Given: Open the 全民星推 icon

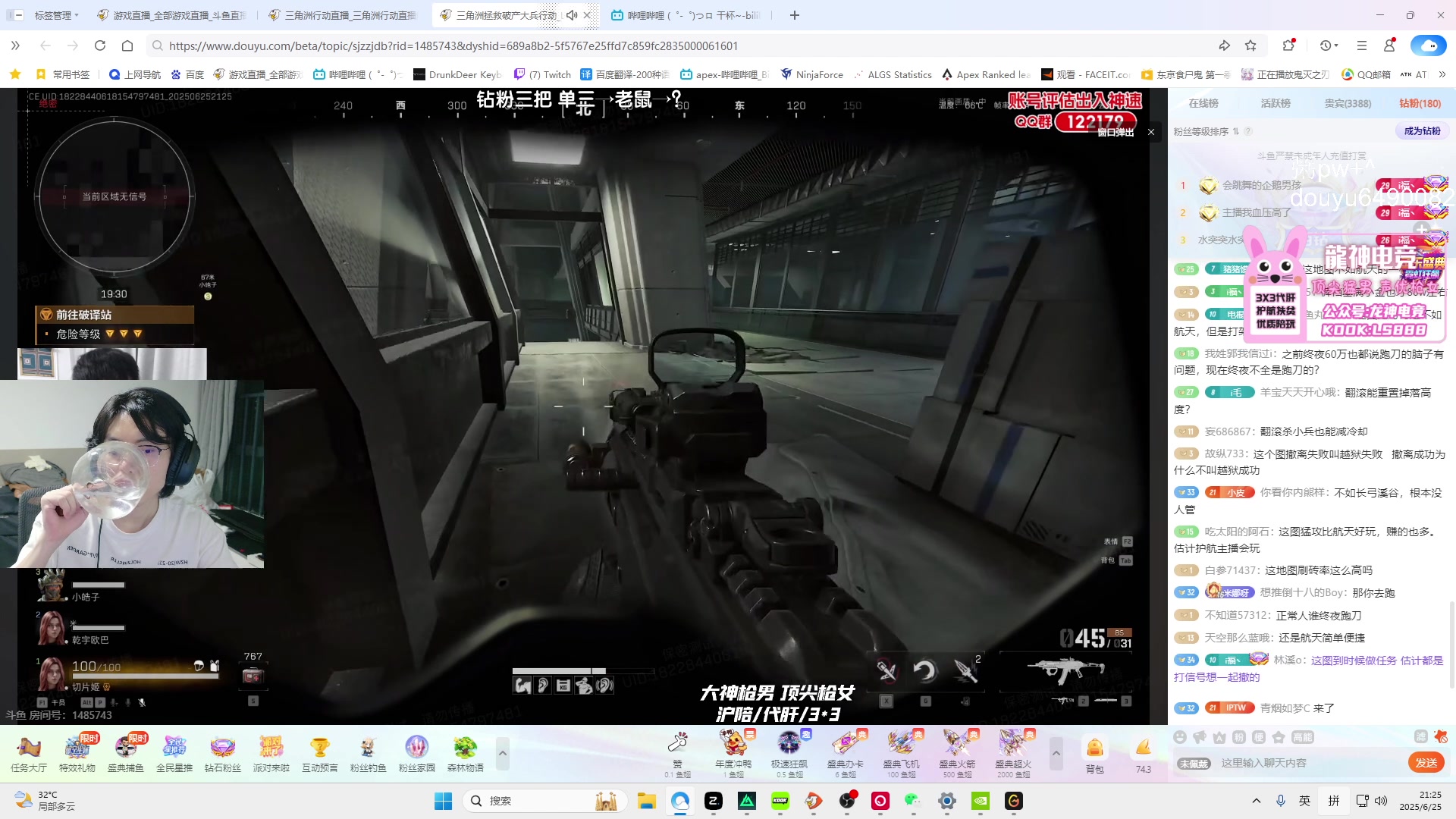Looking at the screenshot, I should click(174, 754).
